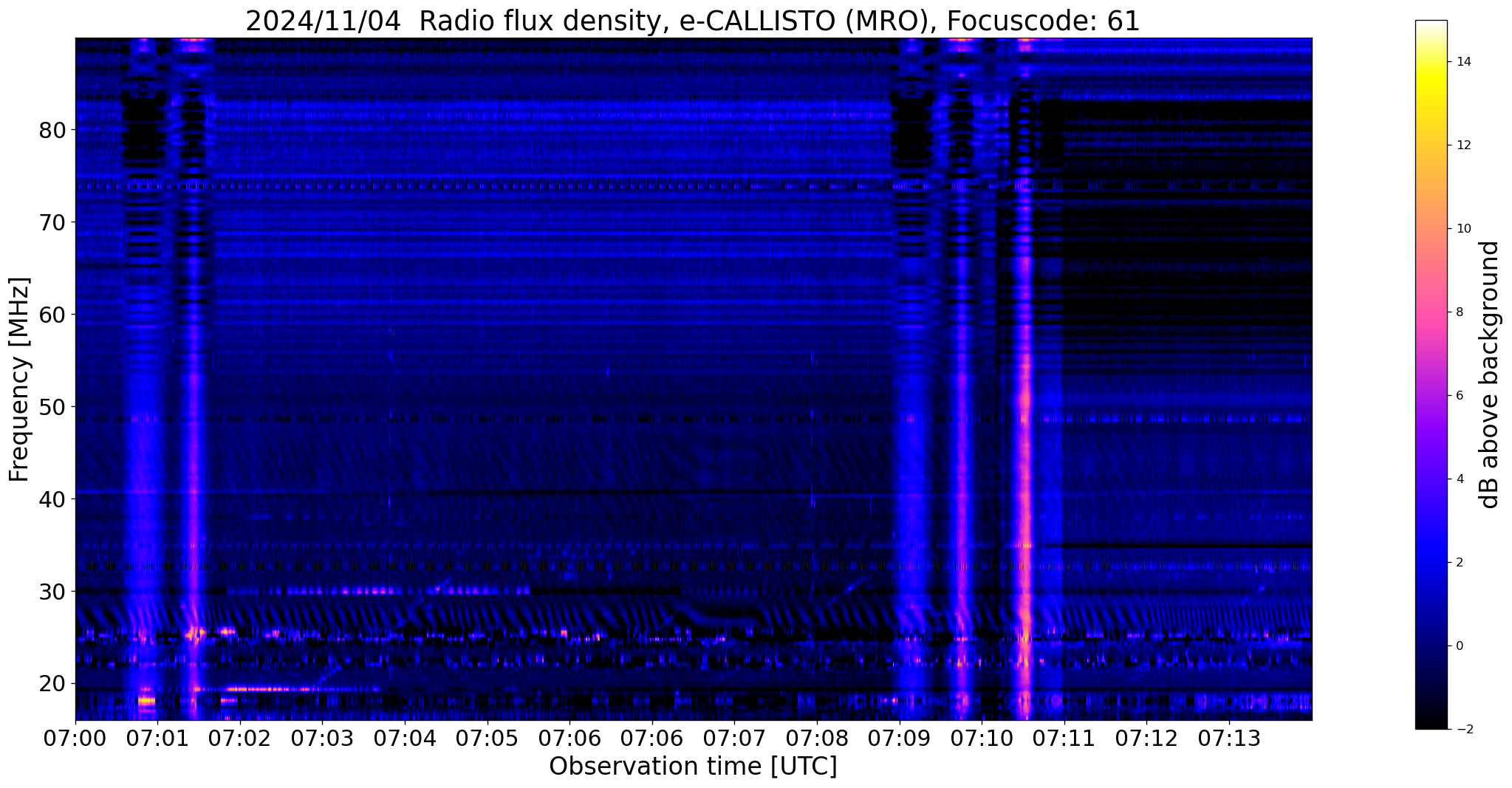Click the 07:05 time tick label
The image size is (1512, 788).
tap(487, 738)
